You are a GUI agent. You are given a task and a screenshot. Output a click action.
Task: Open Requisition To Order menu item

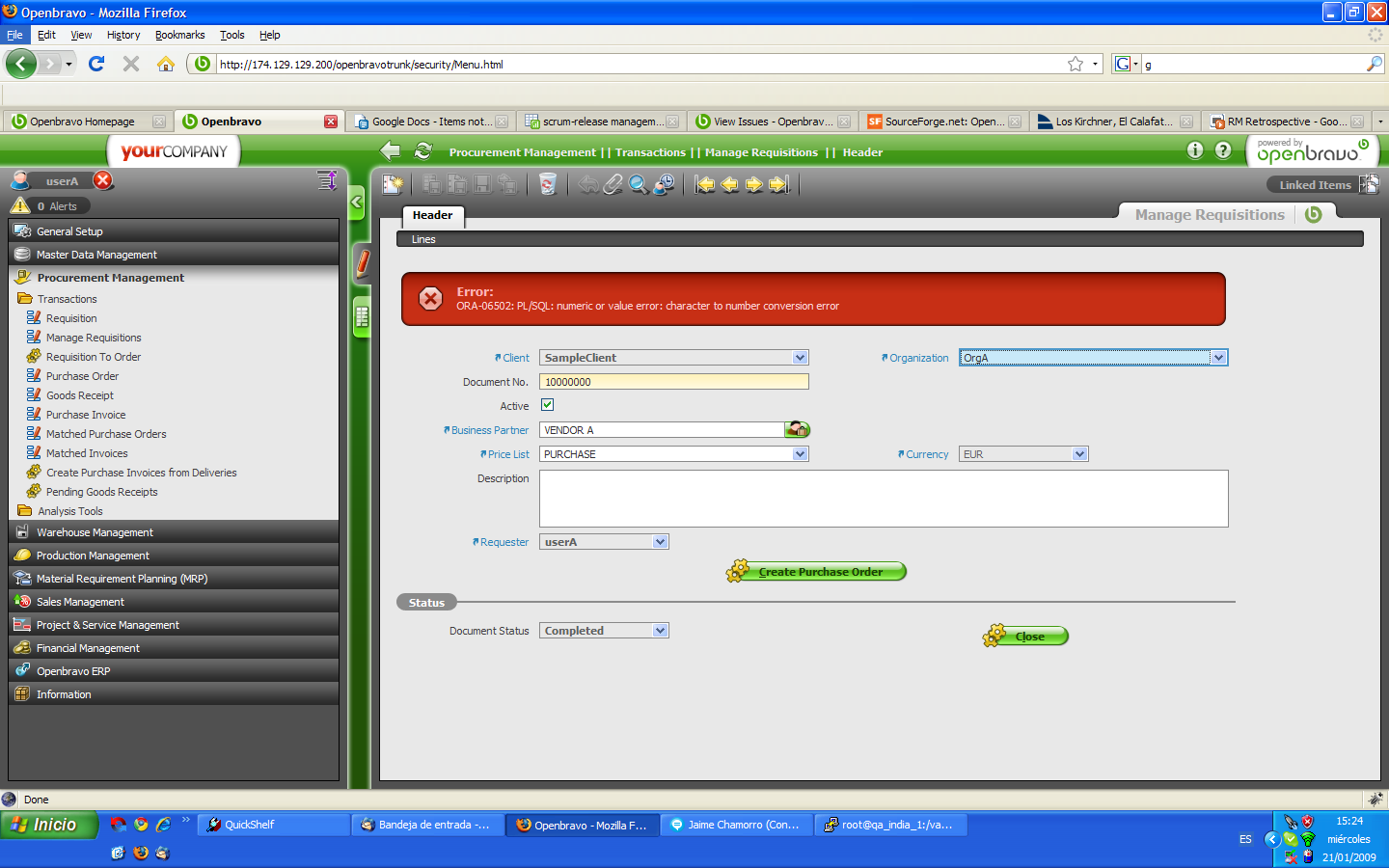point(93,357)
